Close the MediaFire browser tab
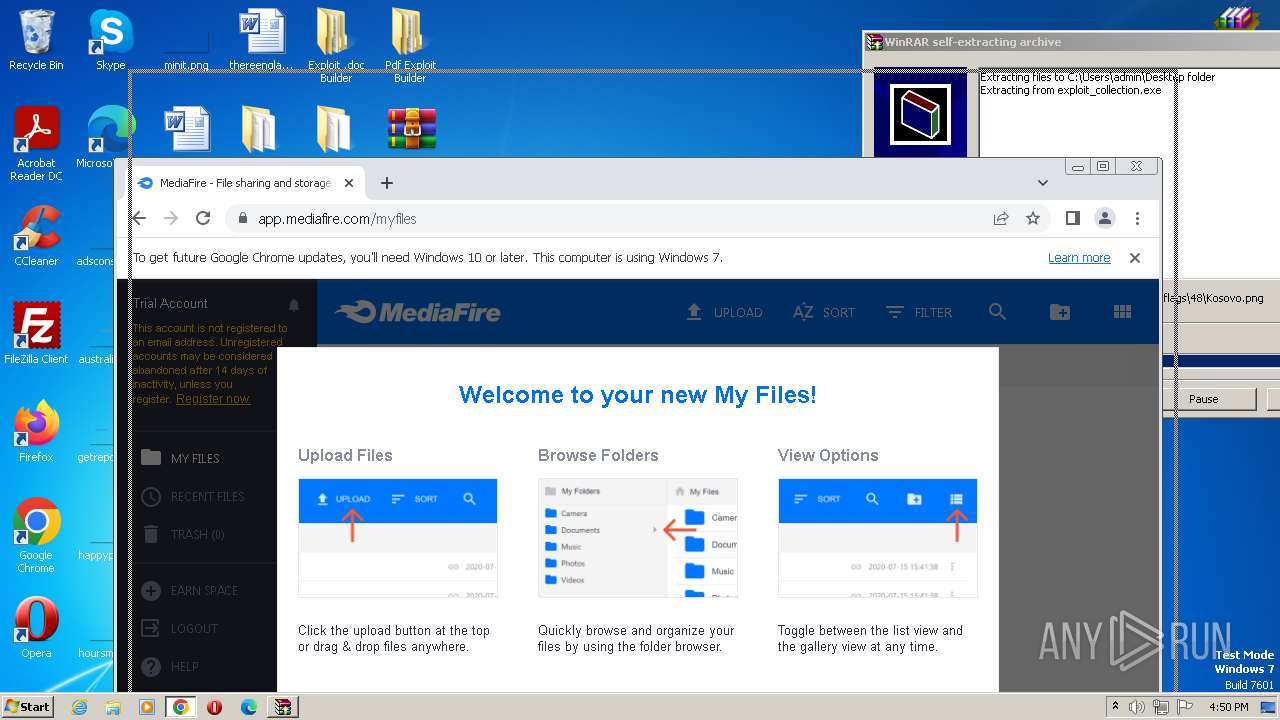Screen dimensions: 1280x720 (x=349, y=183)
